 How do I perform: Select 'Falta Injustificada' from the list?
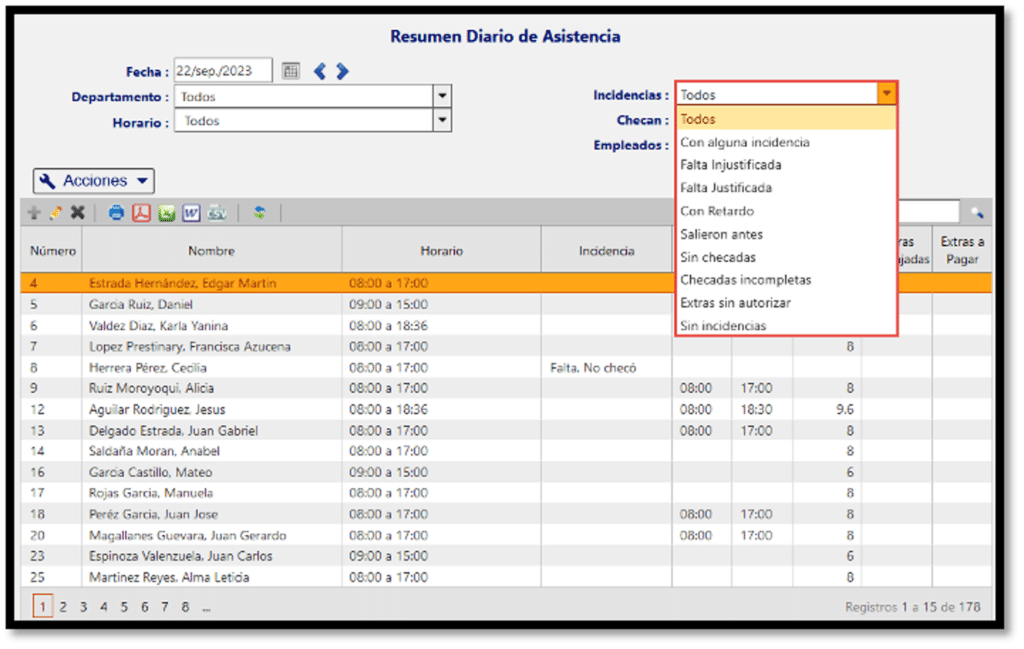pos(730,165)
